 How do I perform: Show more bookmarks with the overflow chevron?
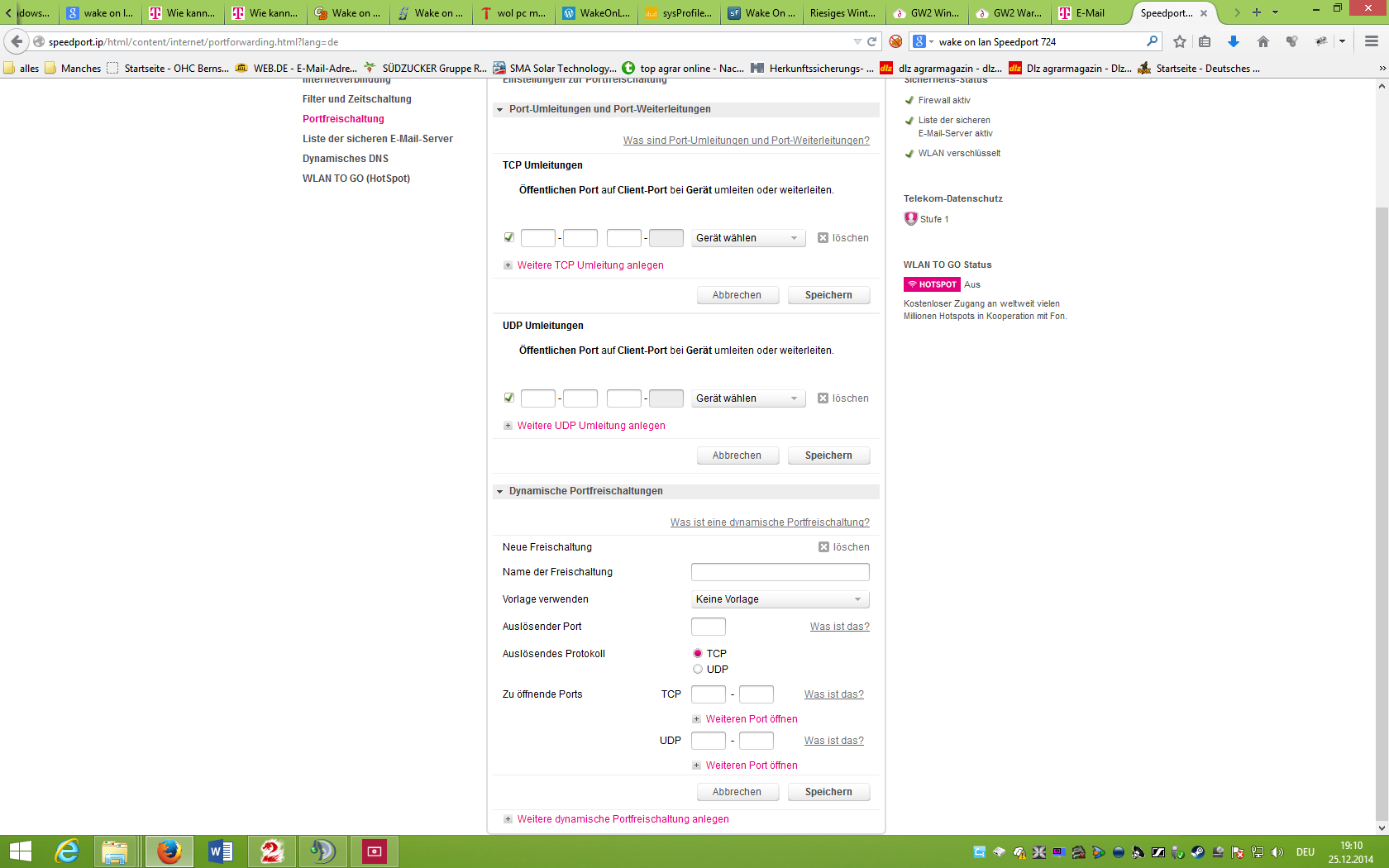point(1382,69)
